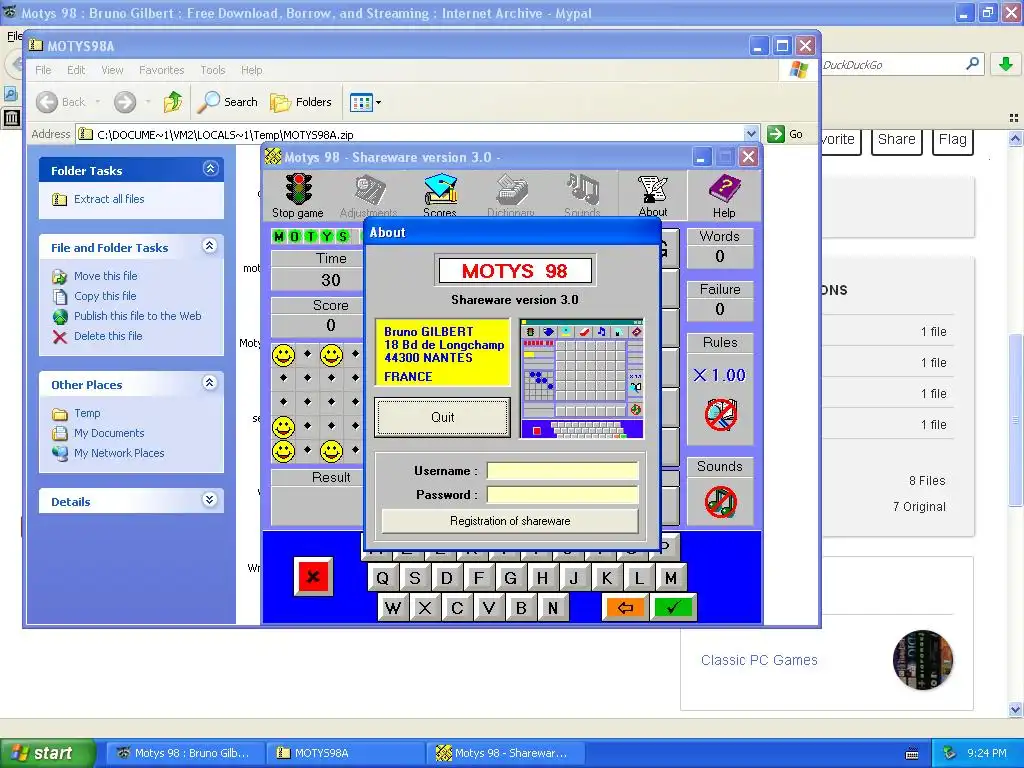Open the Edit menu in MOTYS98A window

(76, 70)
